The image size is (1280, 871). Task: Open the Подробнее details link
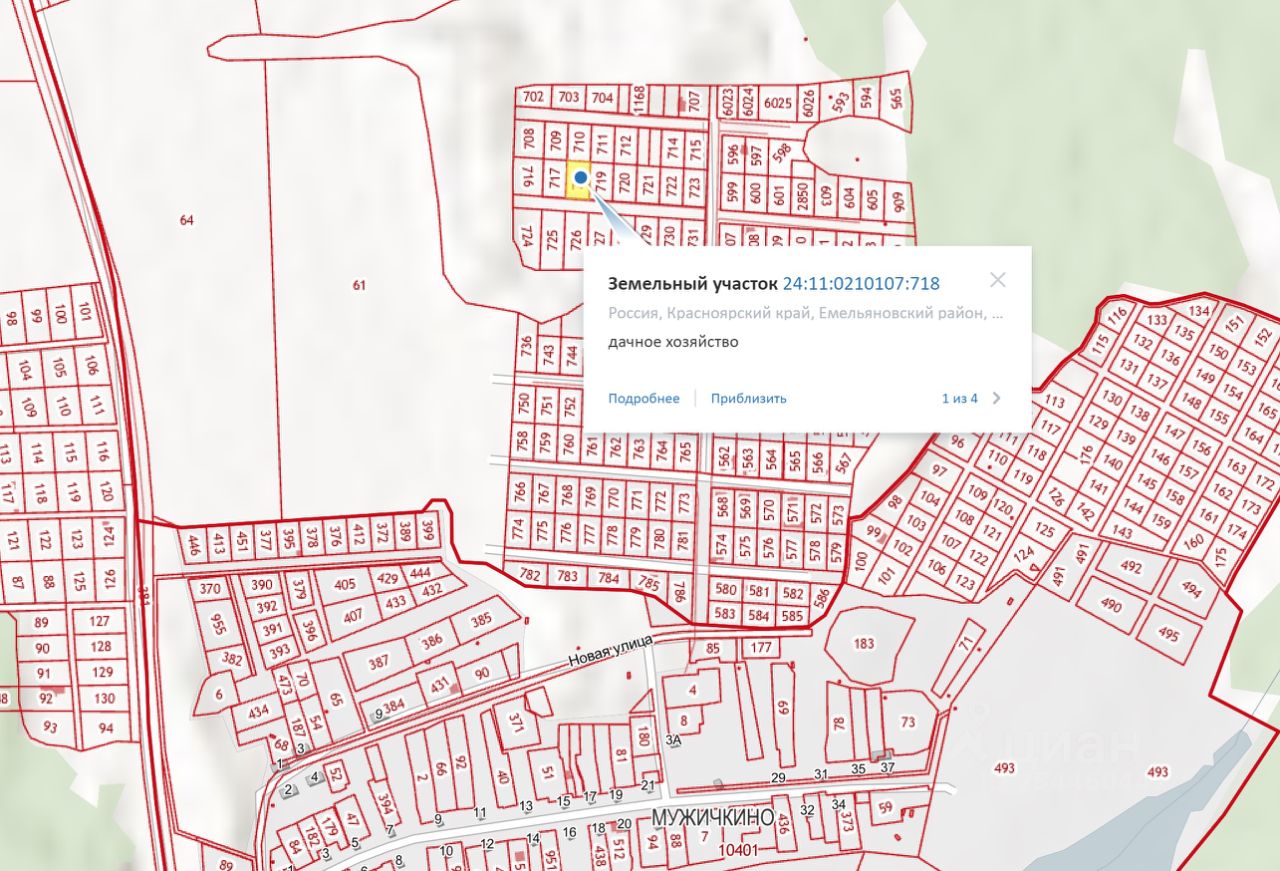point(644,398)
